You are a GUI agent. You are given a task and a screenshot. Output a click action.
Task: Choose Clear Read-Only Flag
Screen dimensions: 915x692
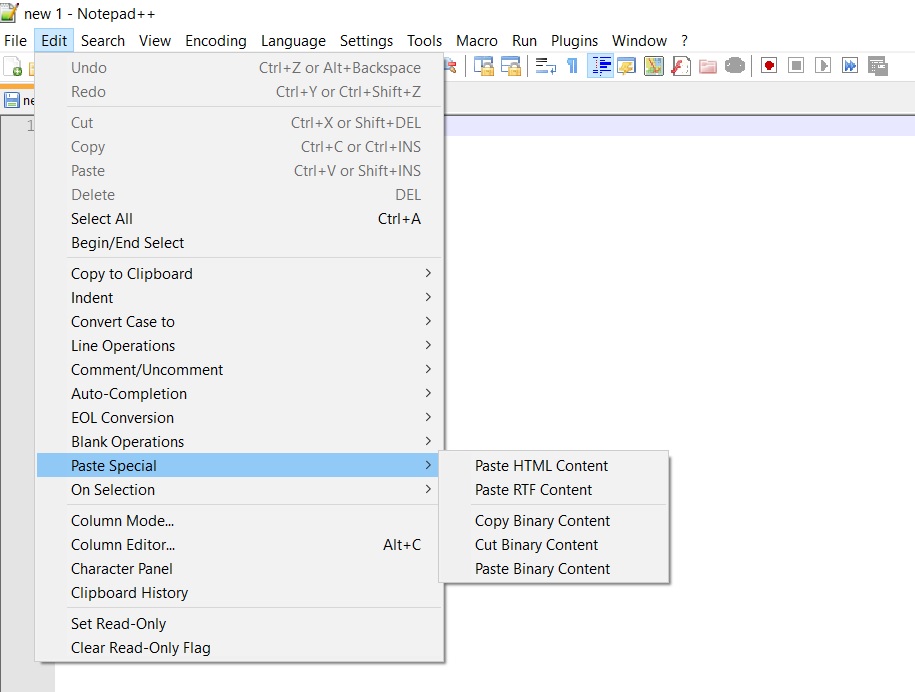click(x=239, y=648)
